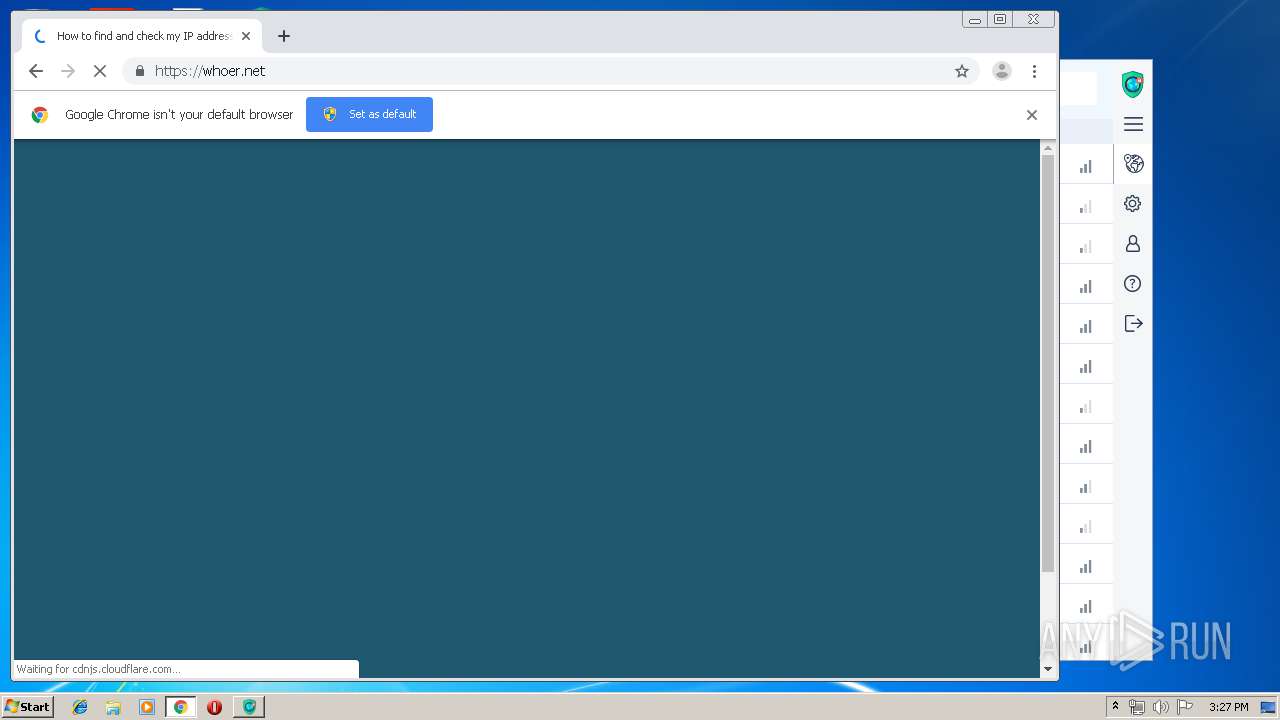Click the Chrome logo in the infobar
Screen dimensions: 1280x720
pyautogui.click(x=40, y=115)
